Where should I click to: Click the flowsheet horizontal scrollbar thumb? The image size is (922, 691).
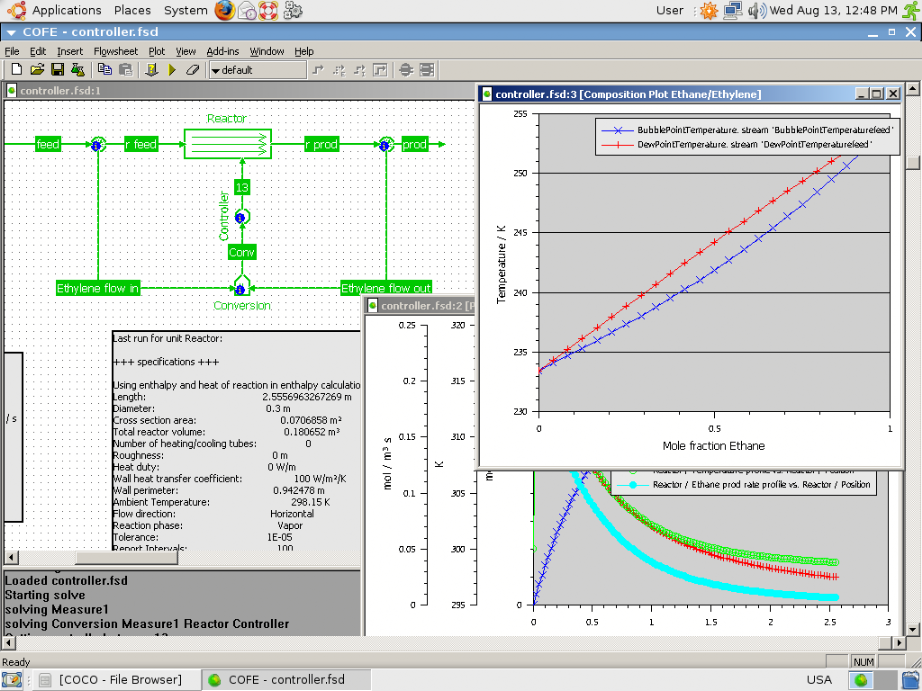click(x=126, y=556)
